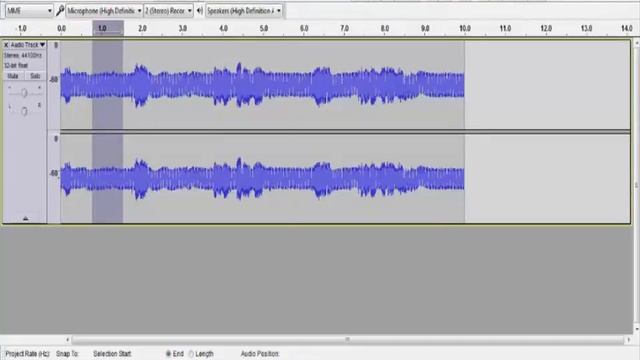Close the audio track with X button
The image size is (640, 360).
(x=6, y=44)
